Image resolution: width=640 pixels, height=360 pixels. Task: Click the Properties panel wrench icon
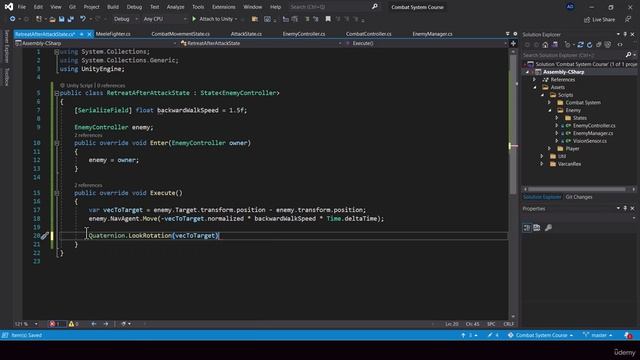[548, 228]
